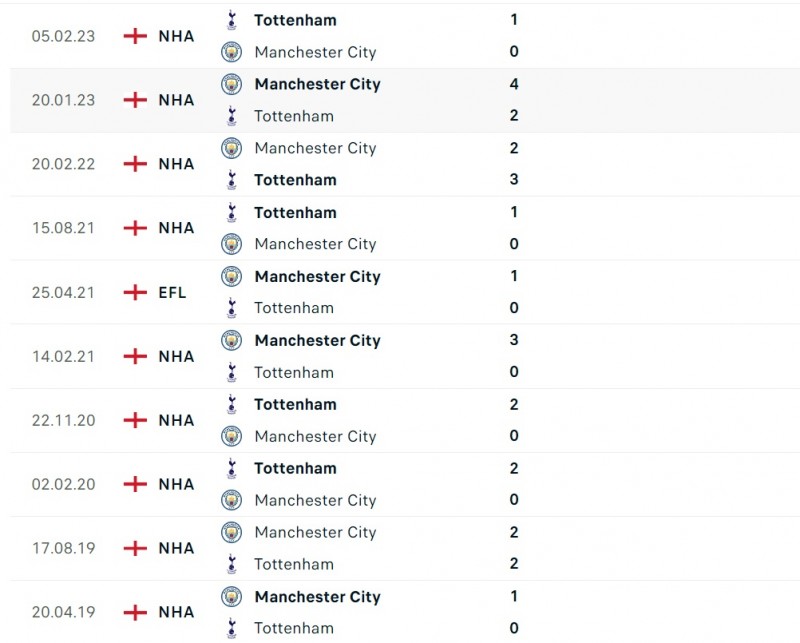Image resolution: width=800 pixels, height=643 pixels.
Task: Open match dated 15.08.21
Action: point(63,228)
